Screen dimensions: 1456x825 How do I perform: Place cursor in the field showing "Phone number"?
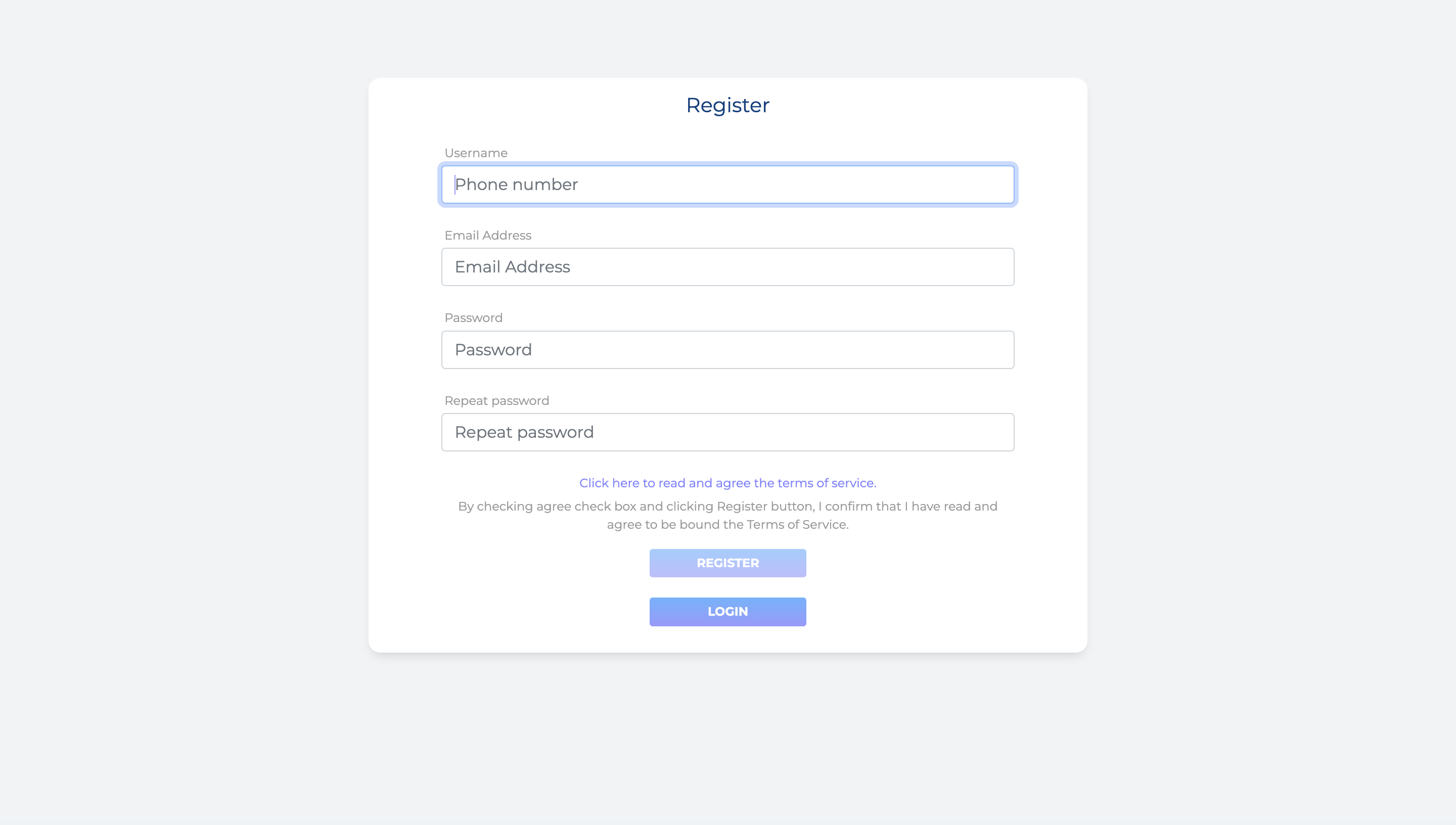pyautogui.click(x=727, y=185)
